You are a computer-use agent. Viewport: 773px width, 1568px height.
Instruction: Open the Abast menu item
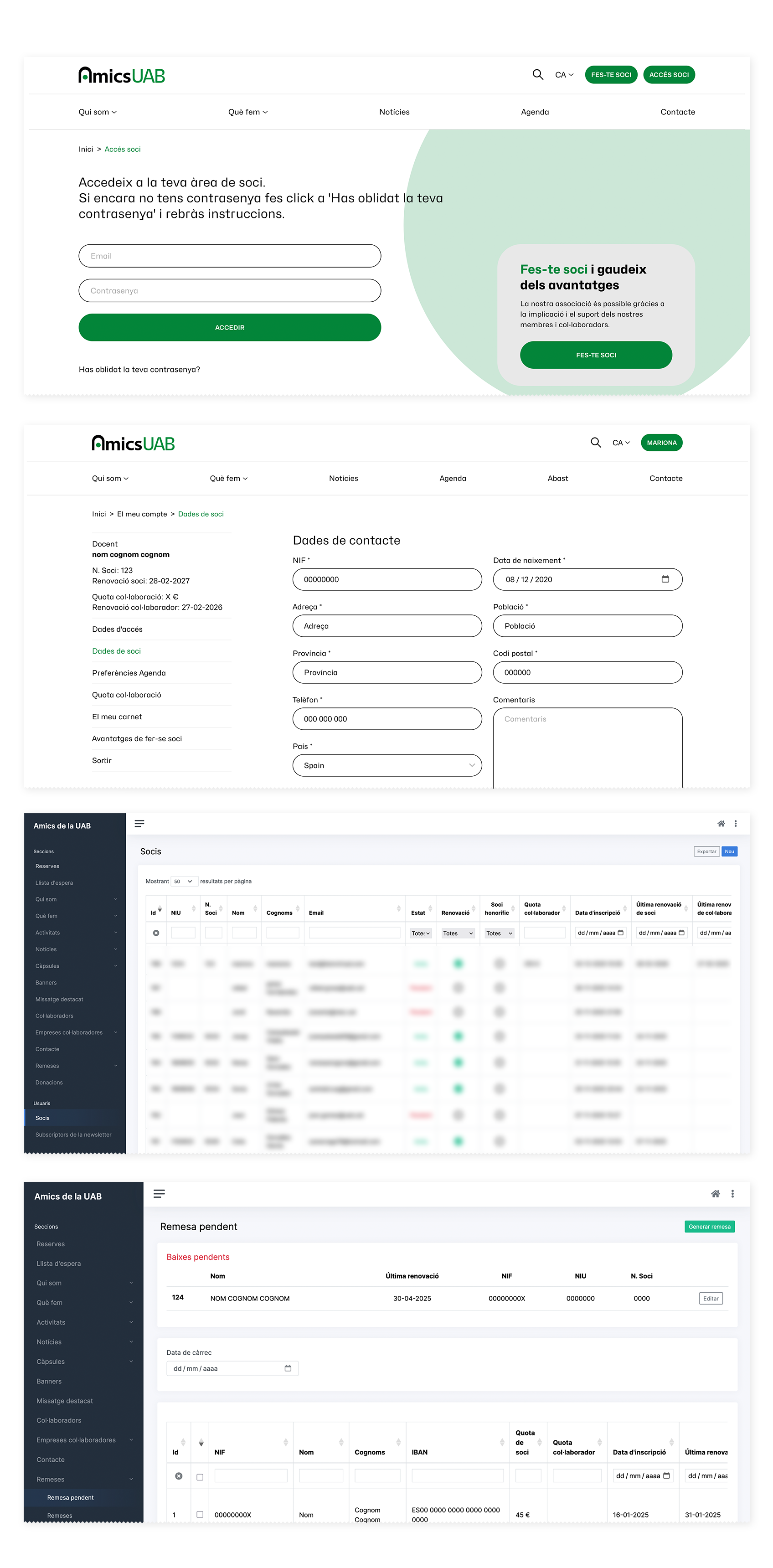tap(557, 479)
